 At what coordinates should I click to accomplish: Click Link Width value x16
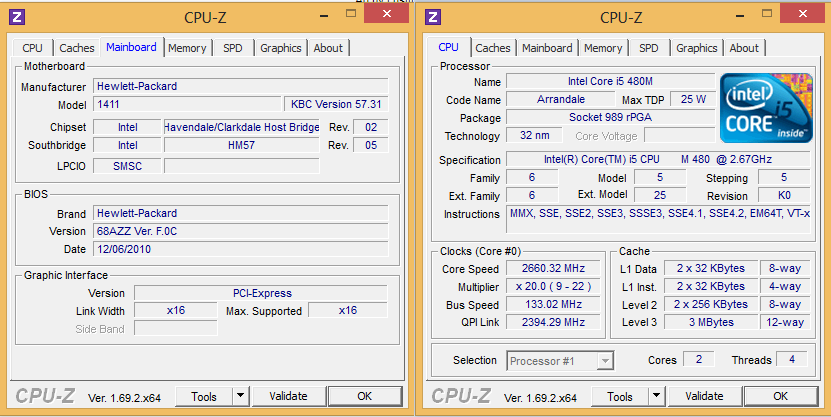pyautogui.click(x=175, y=310)
